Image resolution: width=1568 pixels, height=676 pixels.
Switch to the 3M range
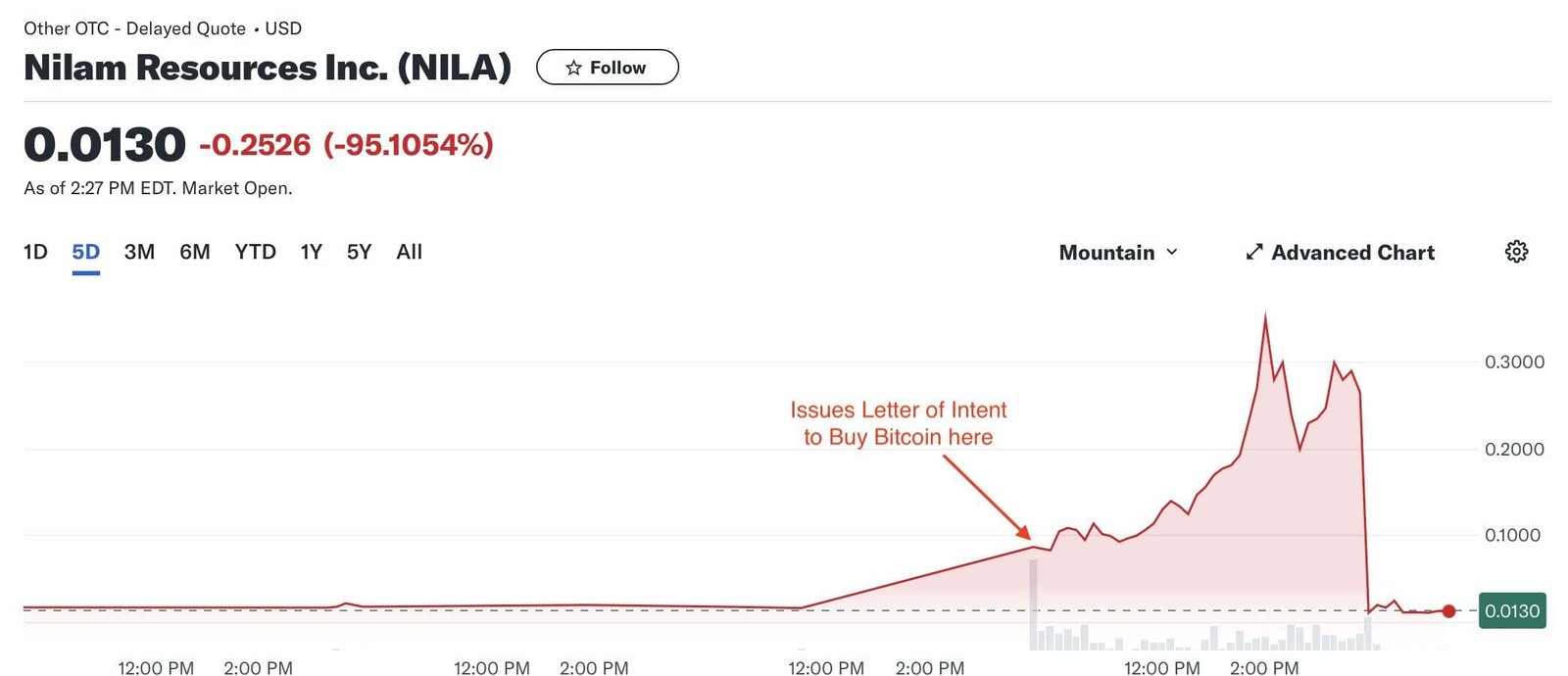pos(139,252)
